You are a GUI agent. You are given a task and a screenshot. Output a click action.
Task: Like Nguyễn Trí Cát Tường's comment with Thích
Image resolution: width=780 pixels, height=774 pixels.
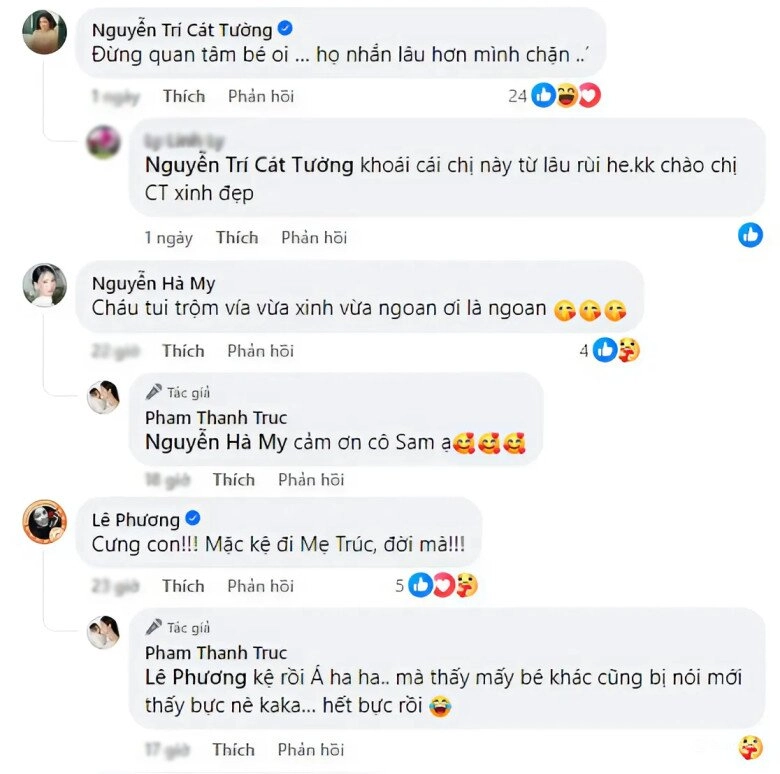pyautogui.click(x=184, y=96)
